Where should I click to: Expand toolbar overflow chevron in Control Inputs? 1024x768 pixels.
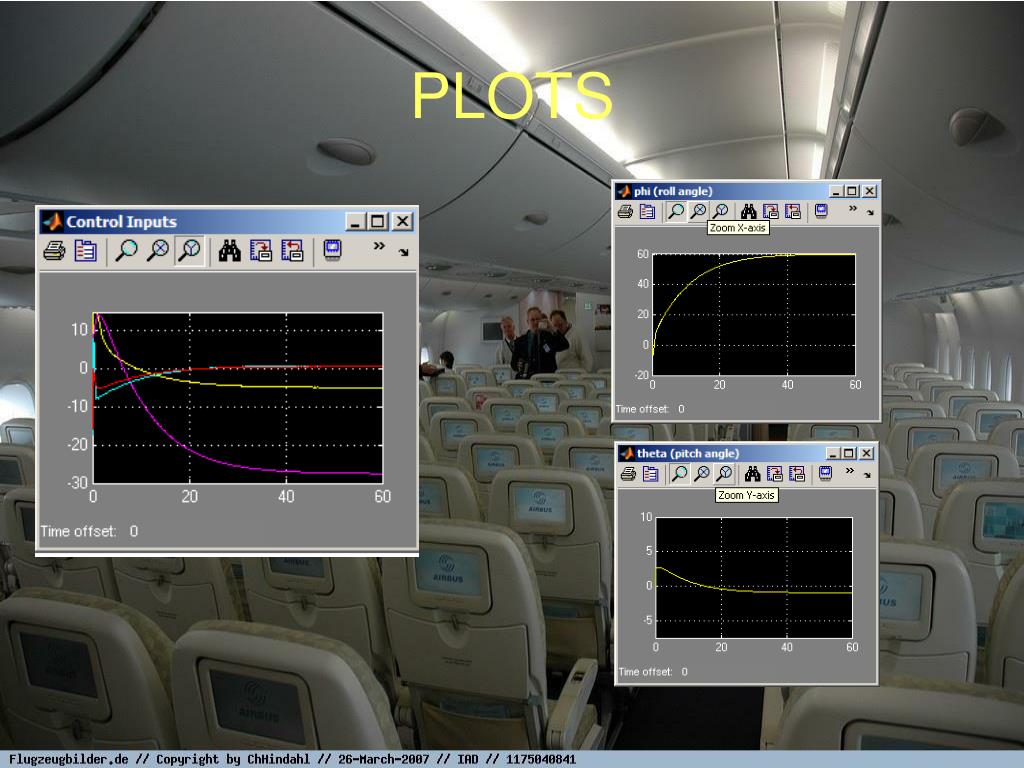380,246
